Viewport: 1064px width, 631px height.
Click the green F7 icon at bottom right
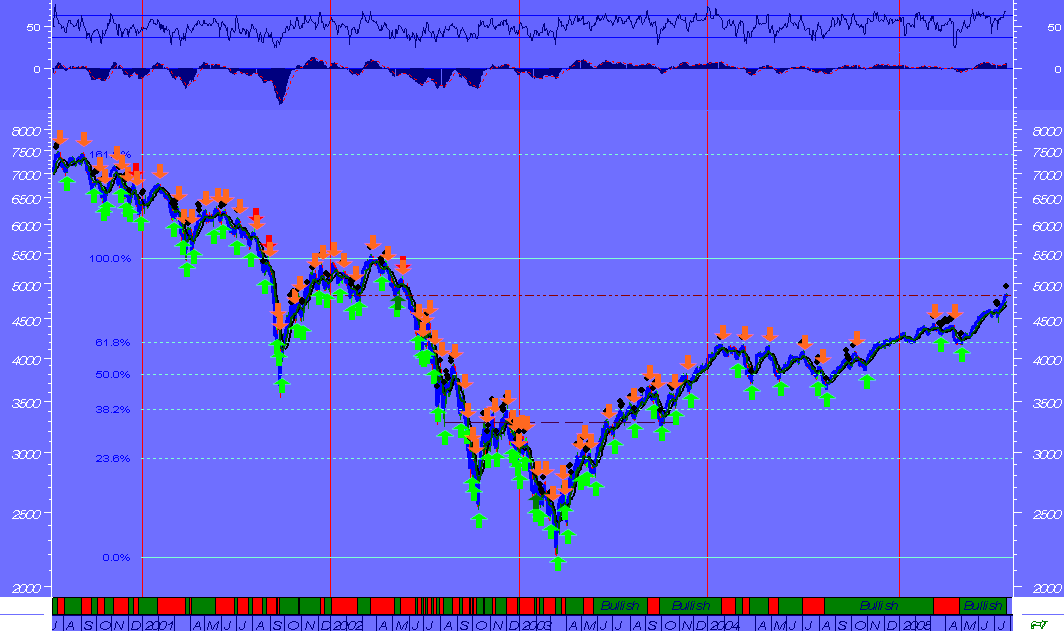tap(1039, 623)
